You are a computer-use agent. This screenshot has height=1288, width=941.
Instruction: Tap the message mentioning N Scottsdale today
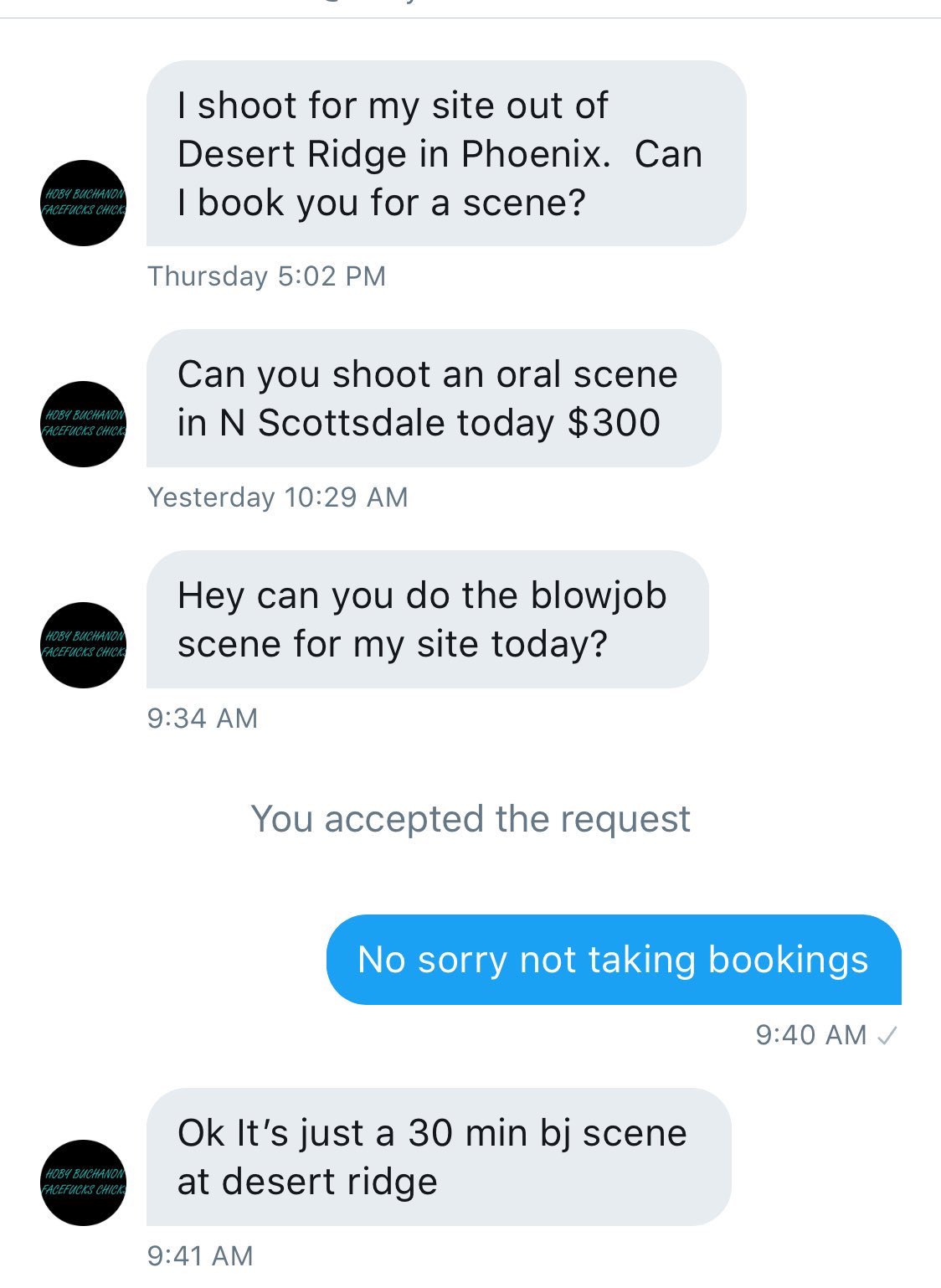click(x=433, y=399)
